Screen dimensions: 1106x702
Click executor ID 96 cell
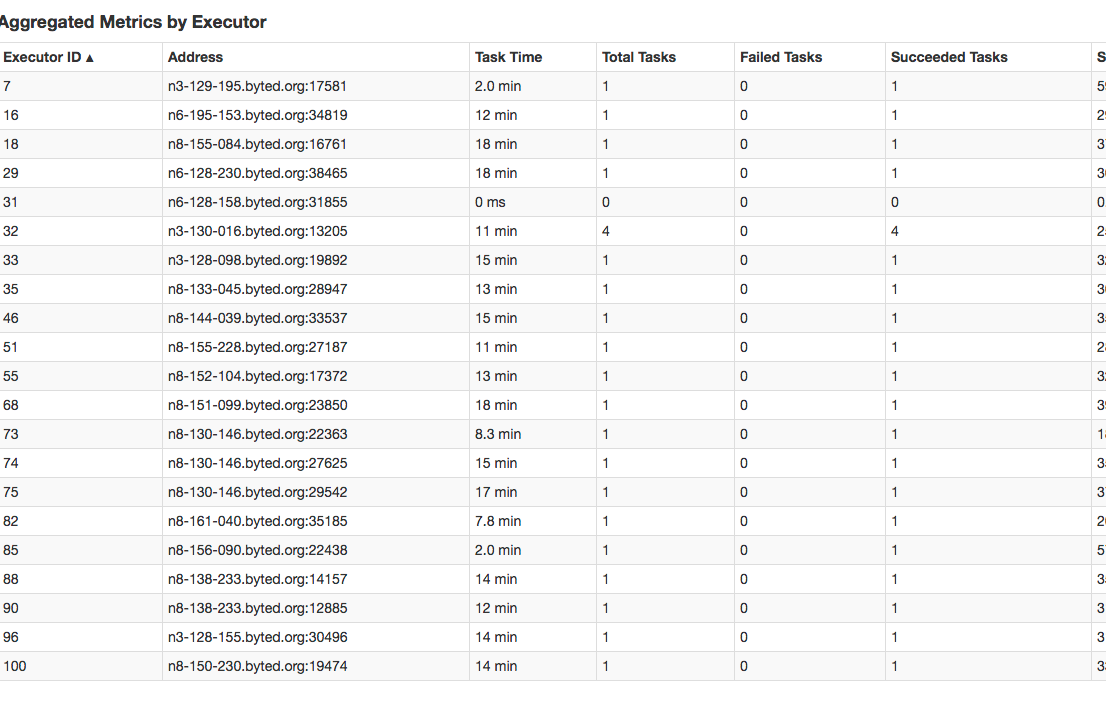point(80,637)
